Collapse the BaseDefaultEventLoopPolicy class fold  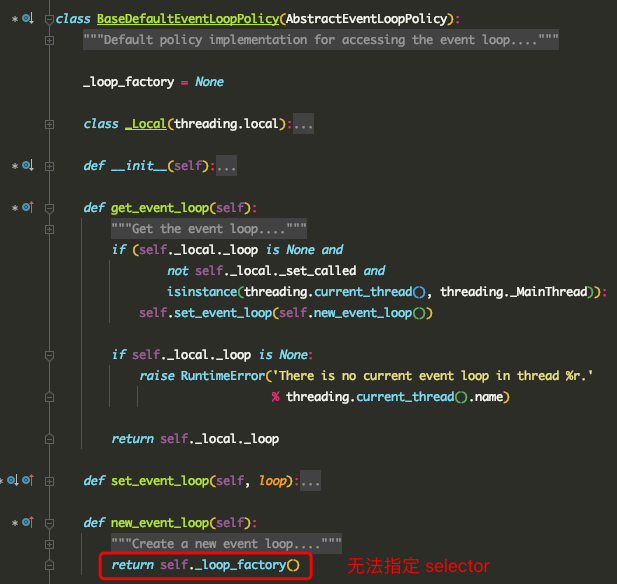click(49, 19)
